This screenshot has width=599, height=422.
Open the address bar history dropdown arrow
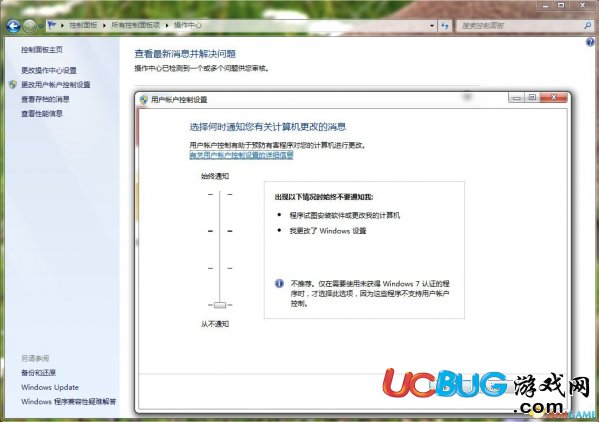(432, 26)
